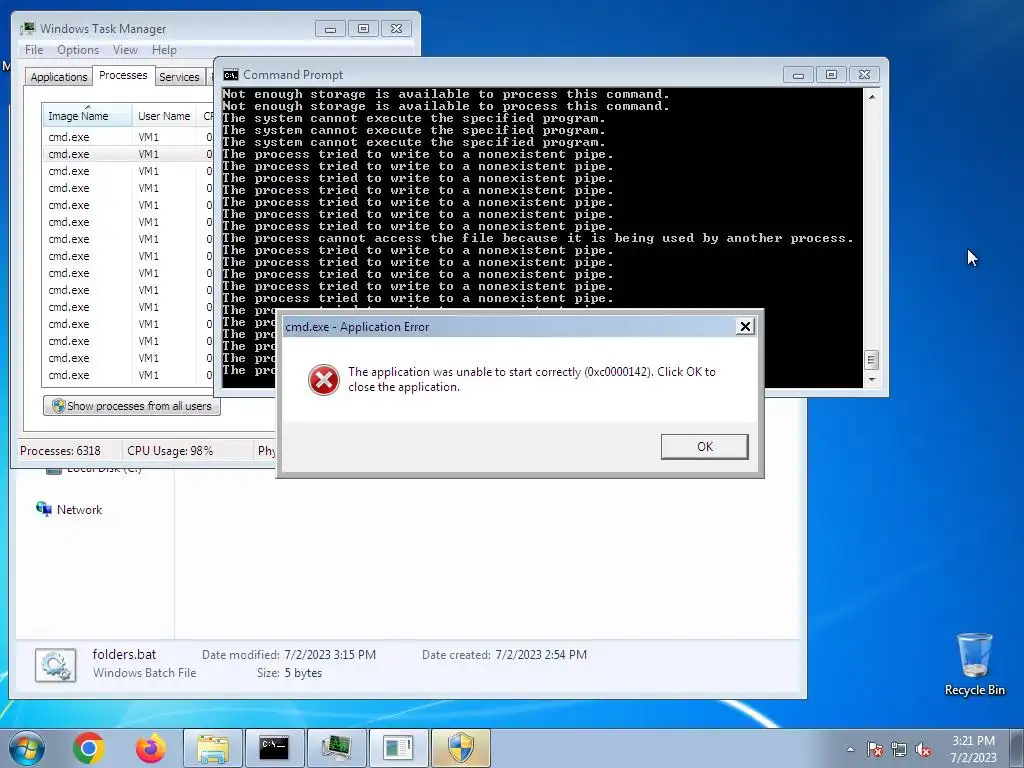Click CPU Usage: 98% in status bar

(170, 451)
